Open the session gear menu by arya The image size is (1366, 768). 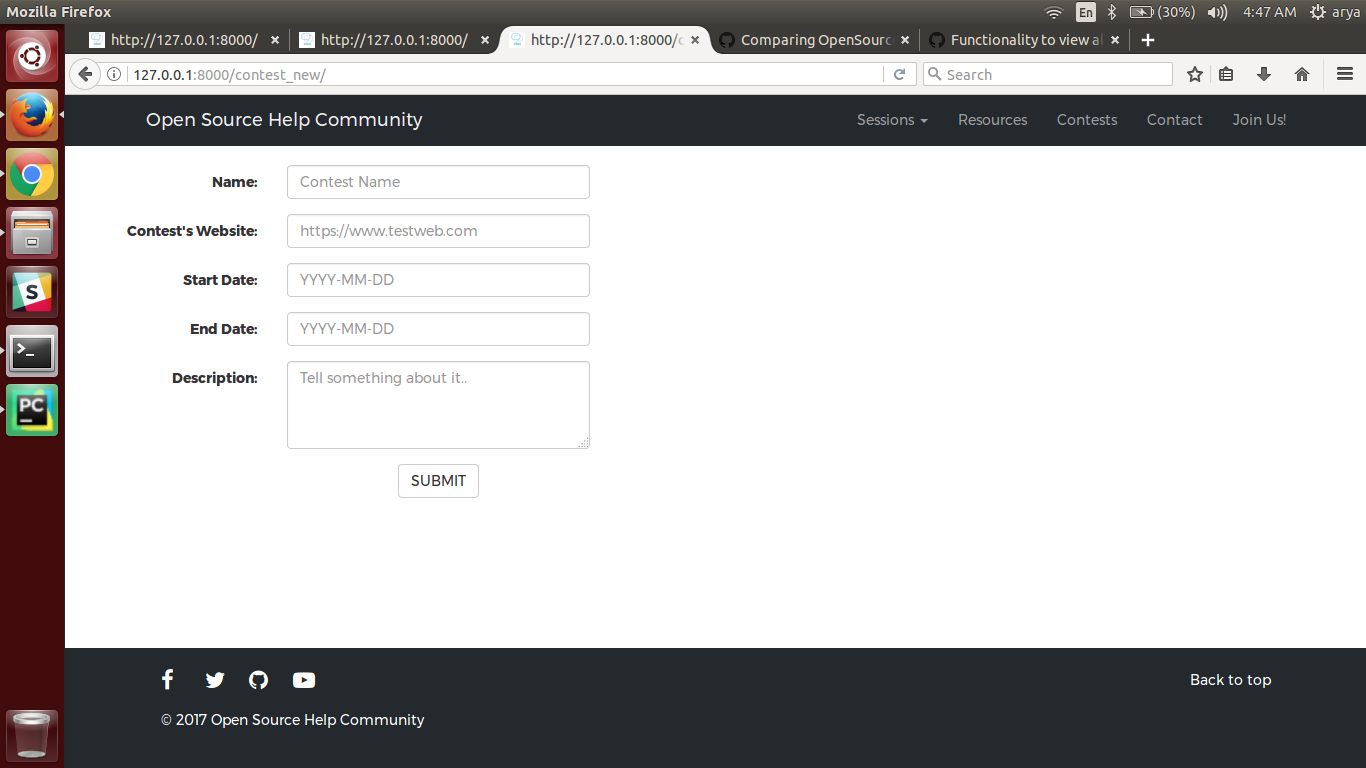[x=1334, y=12]
